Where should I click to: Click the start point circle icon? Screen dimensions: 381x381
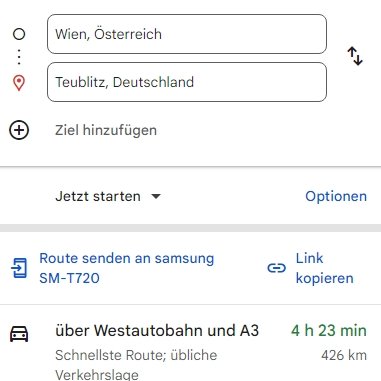(19, 34)
